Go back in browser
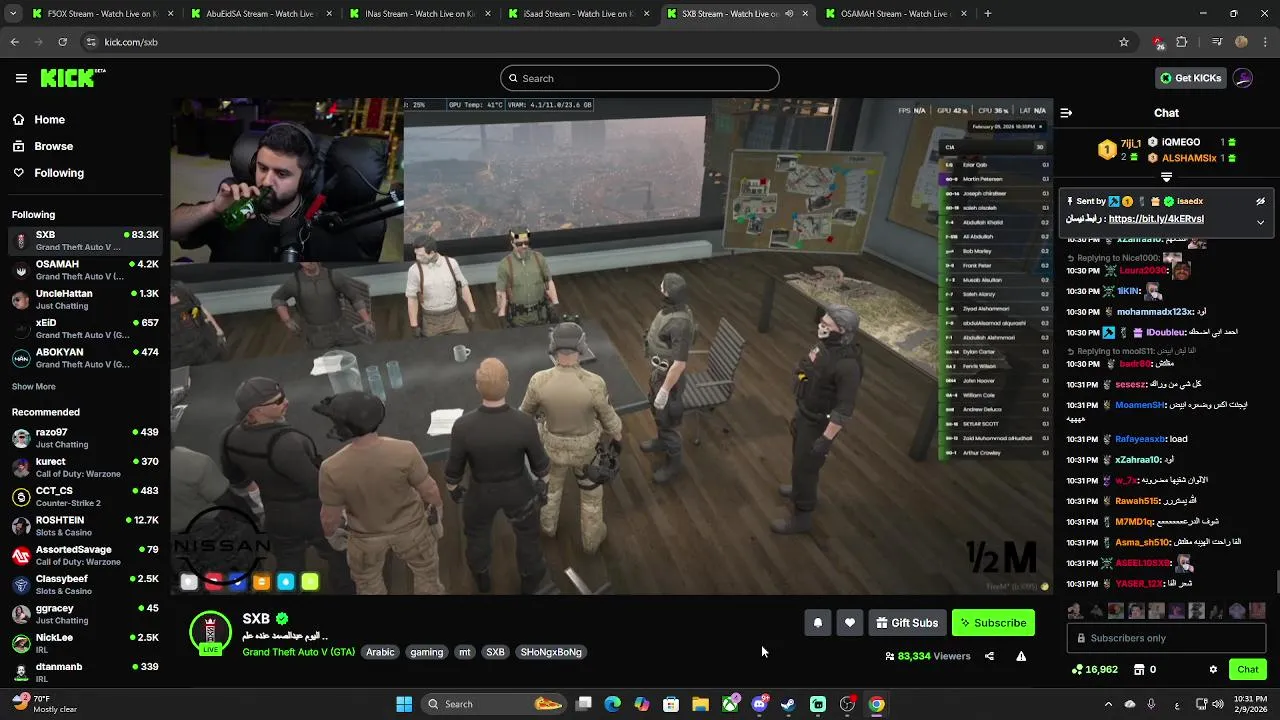 [x=15, y=42]
